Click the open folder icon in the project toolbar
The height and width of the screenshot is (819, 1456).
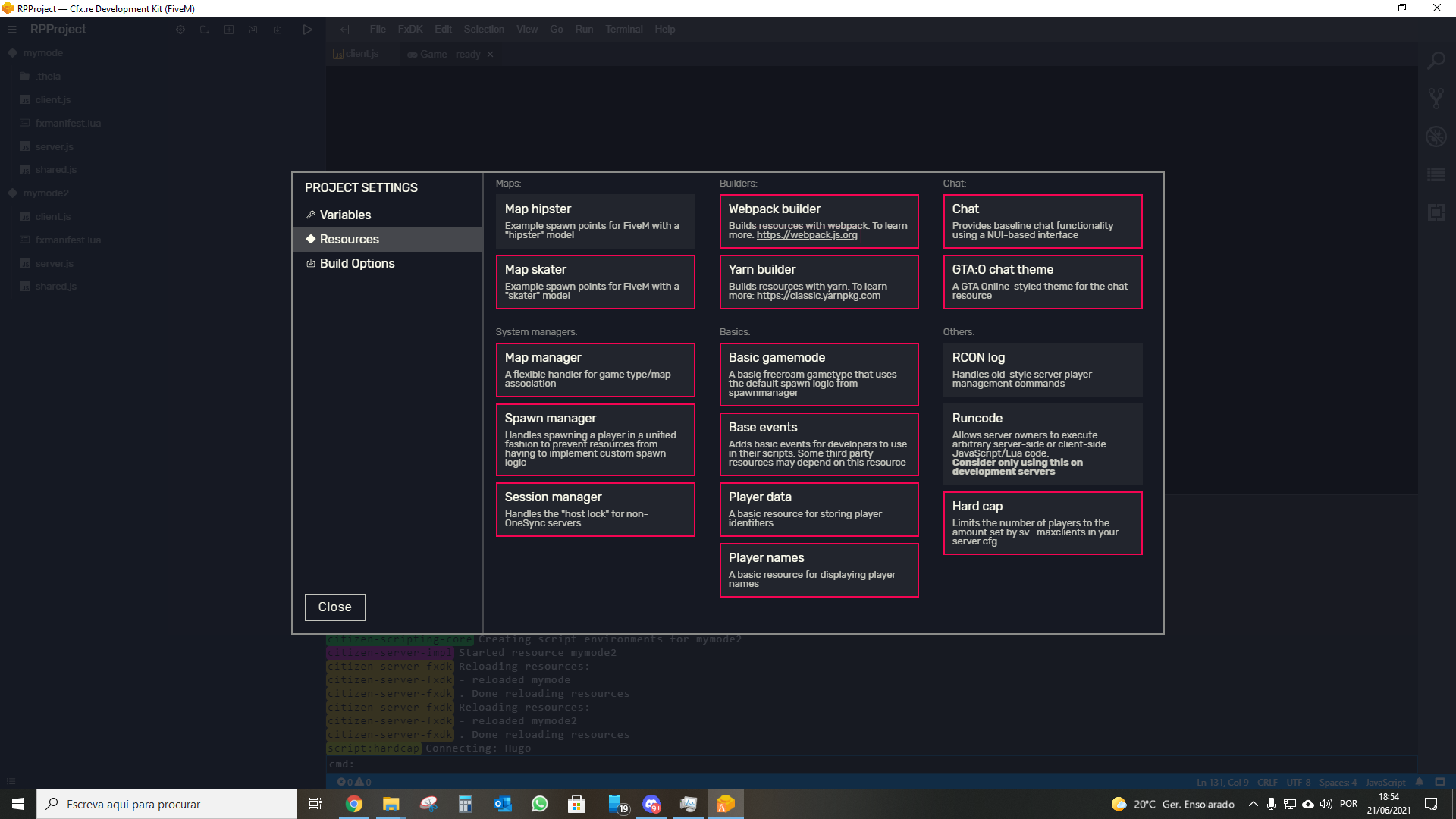(205, 30)
